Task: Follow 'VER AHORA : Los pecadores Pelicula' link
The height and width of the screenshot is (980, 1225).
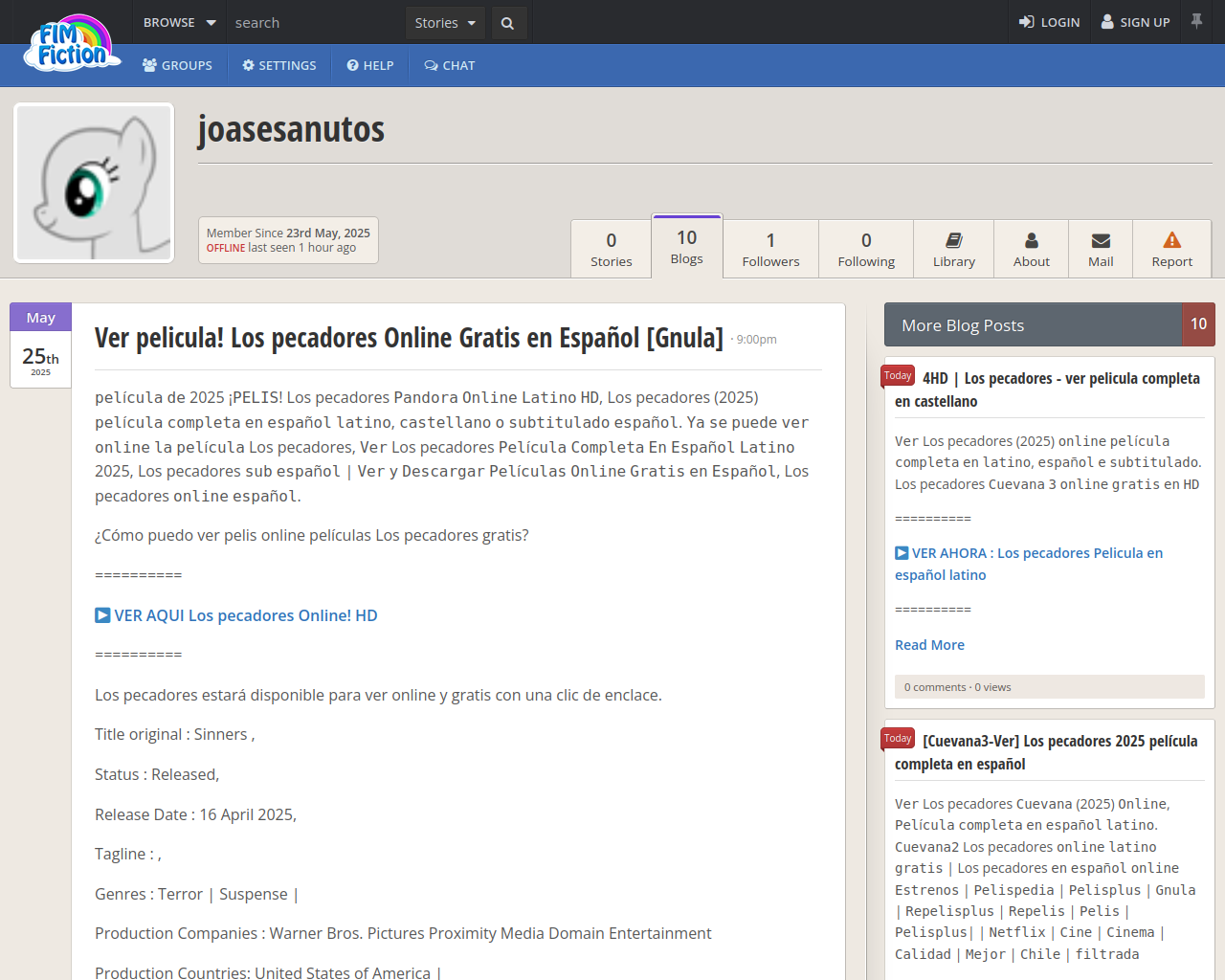Action: pyautogui.click(x=1029, y=564)
